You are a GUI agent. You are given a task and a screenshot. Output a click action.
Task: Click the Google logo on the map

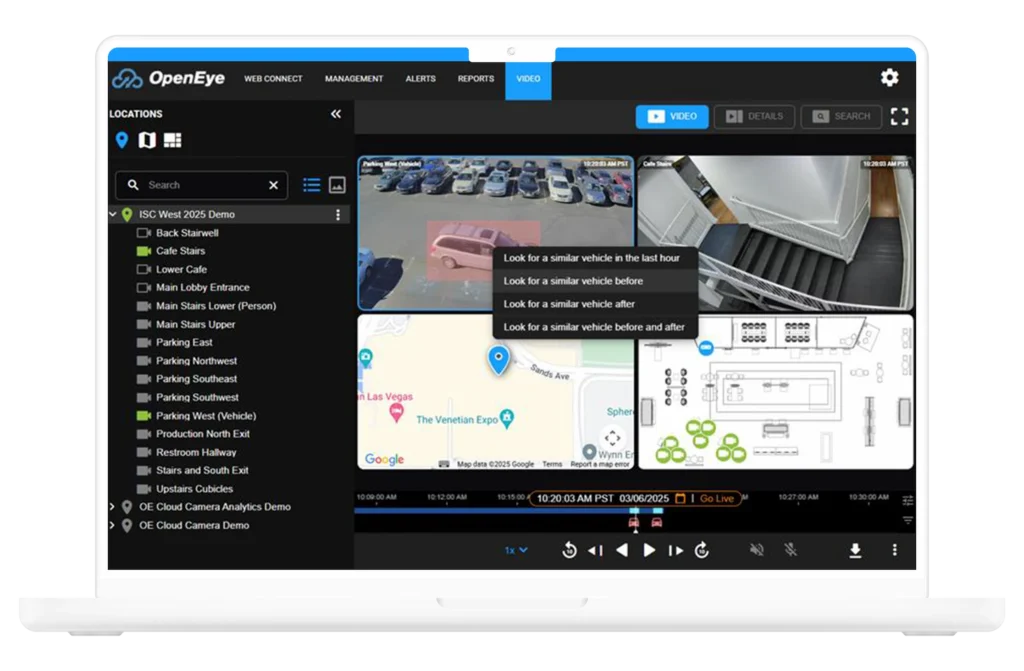pyautogui.click(x=384, y=459)
